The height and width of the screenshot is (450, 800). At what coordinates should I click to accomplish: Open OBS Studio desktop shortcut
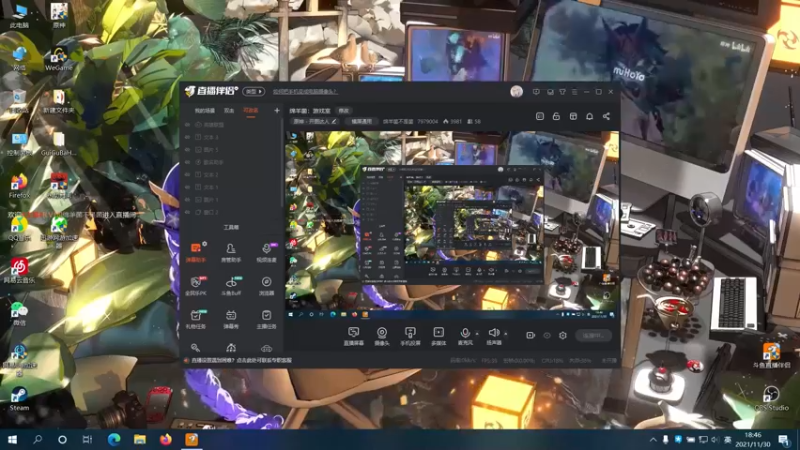point(771,398)
